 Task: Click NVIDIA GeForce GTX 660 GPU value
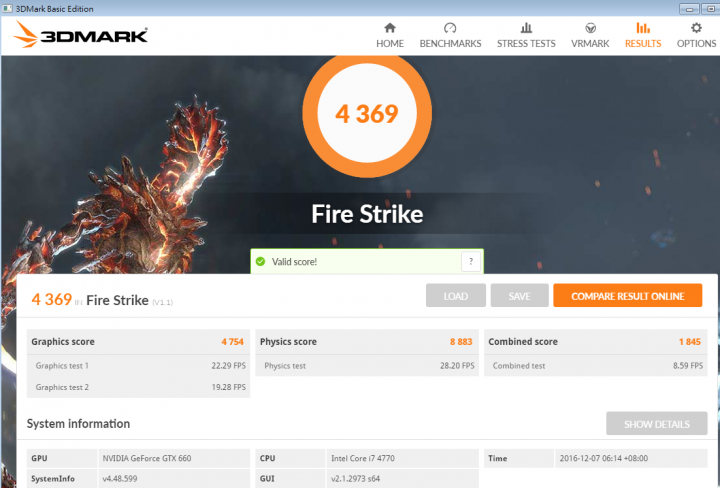point(146,458)
